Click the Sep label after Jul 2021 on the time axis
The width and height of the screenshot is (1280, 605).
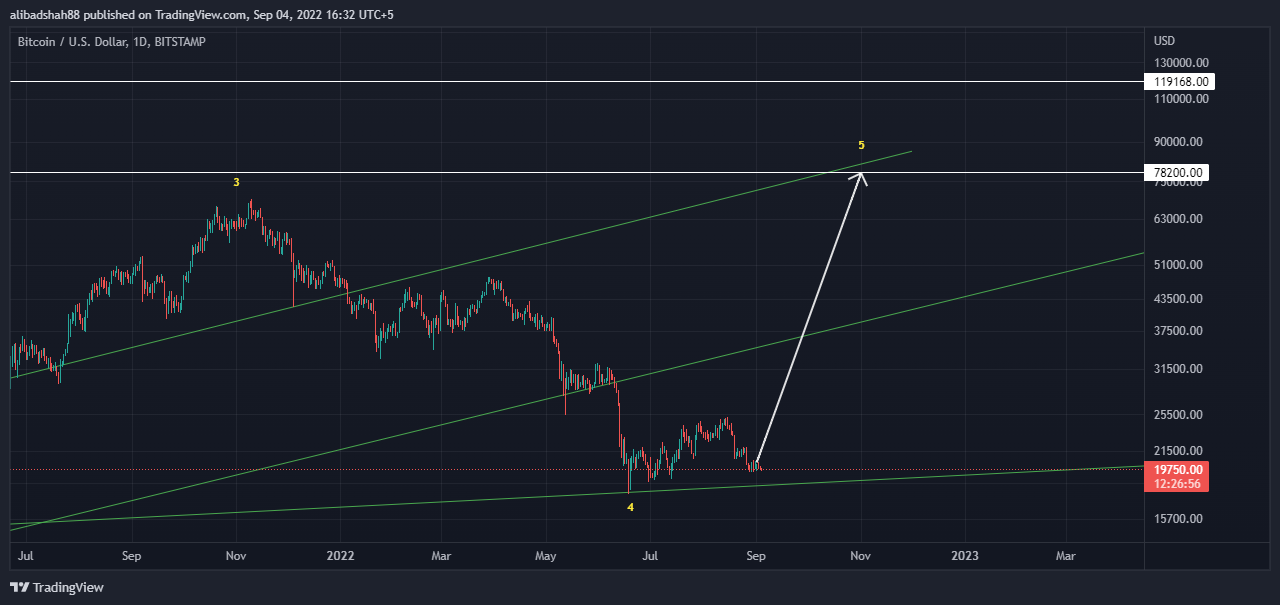point(132,554)
